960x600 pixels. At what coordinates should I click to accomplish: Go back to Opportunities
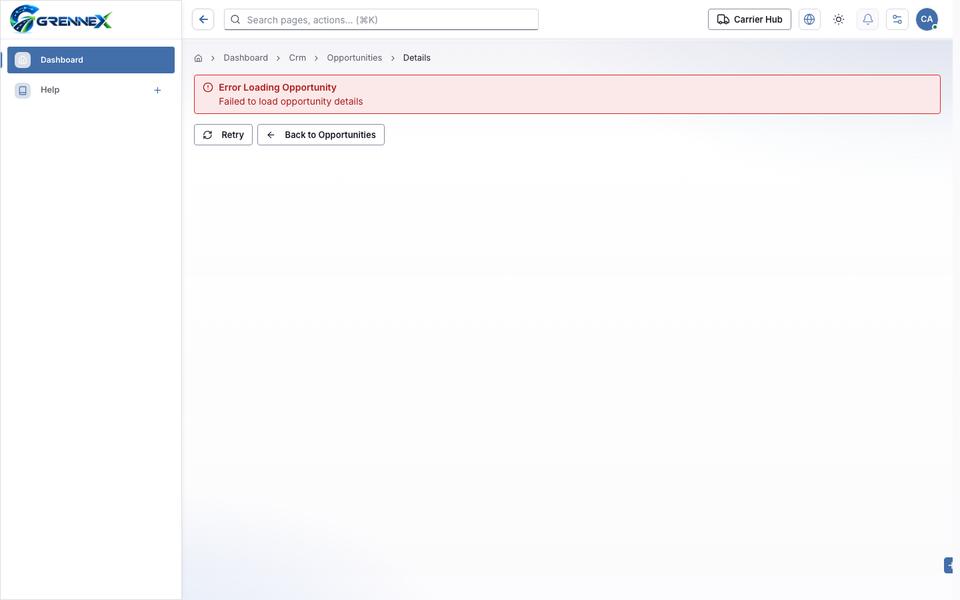point(321,135)
